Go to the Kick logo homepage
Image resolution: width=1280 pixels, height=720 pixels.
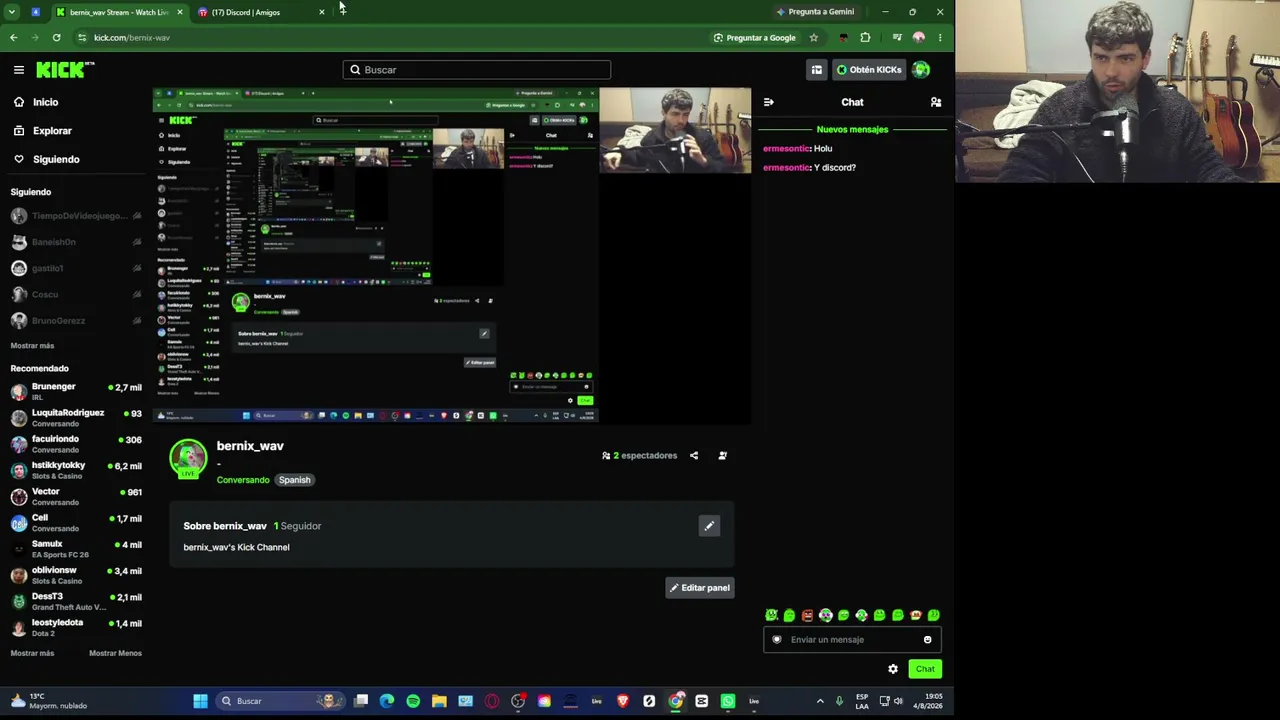(65, 70)
